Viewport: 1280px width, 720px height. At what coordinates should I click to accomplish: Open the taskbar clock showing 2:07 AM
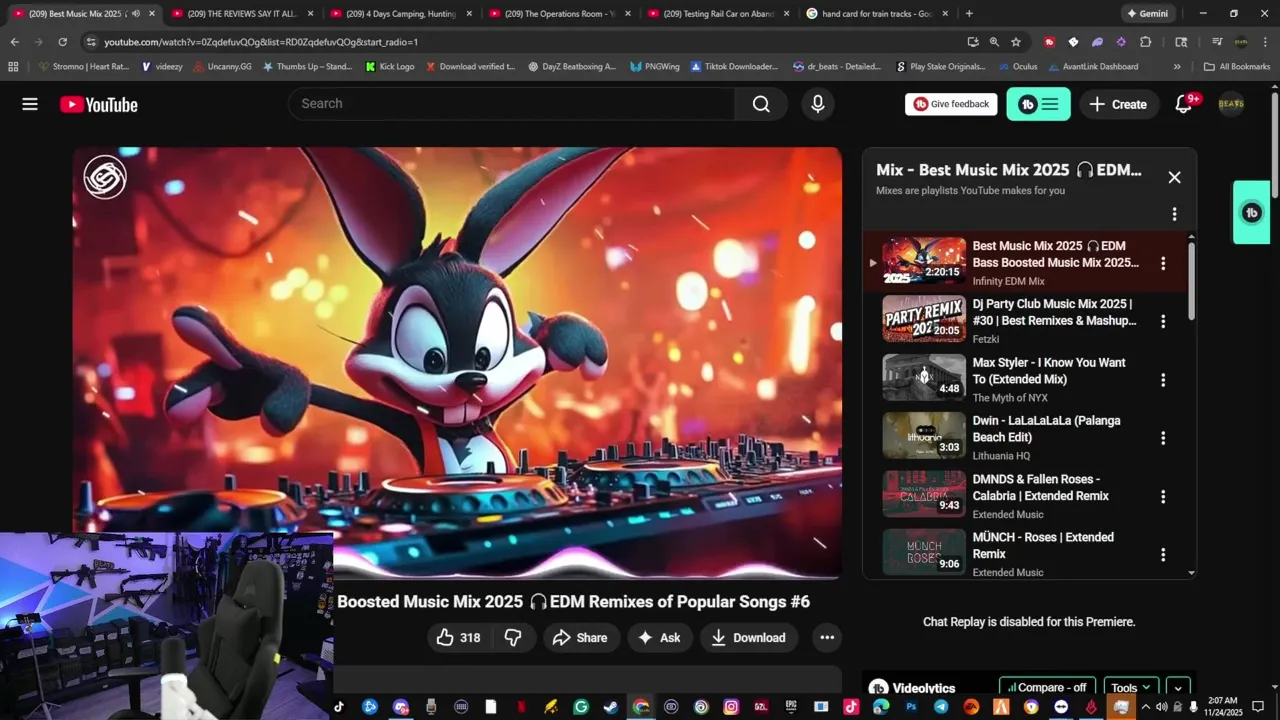pyautogui.click(x=1223, y=707)
